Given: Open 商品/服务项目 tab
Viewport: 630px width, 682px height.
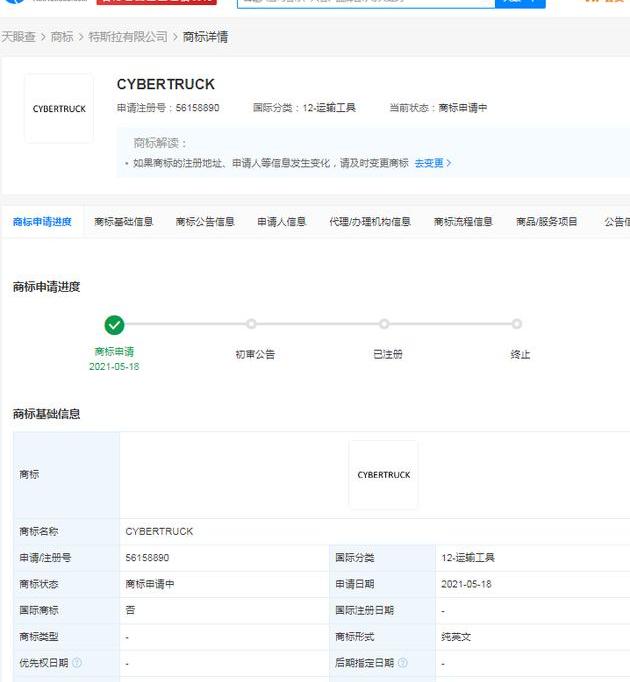Looking at the screenshot, I should pyautogui.click(x=546, y=222).
